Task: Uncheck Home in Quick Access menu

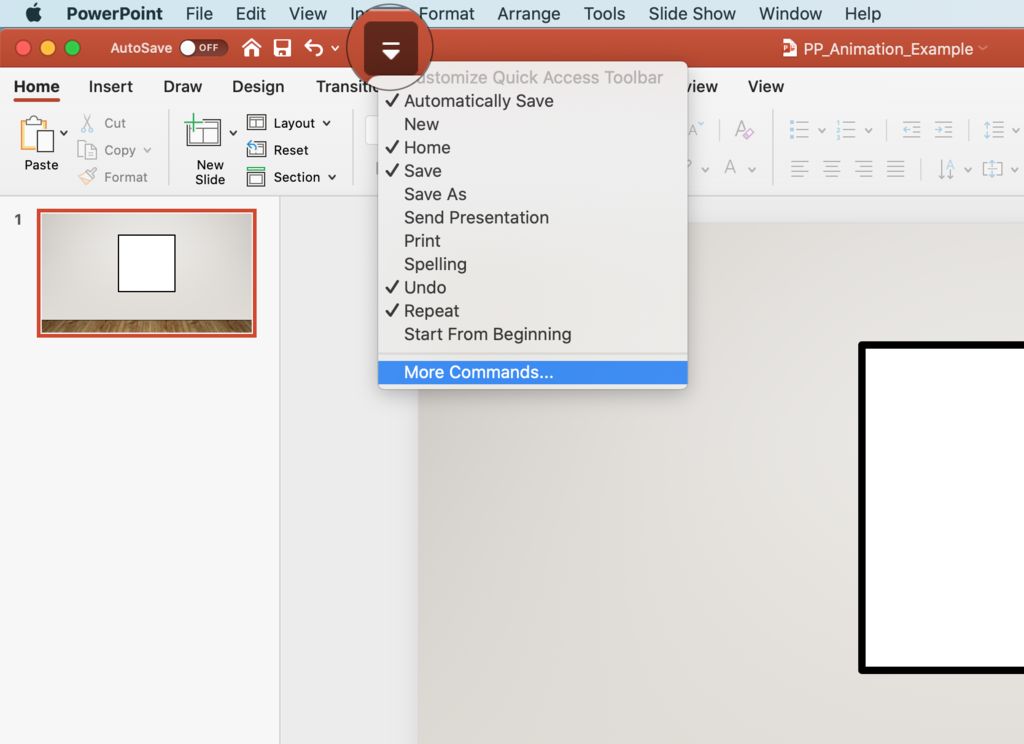Action: pyautogui.click(x=532, y=148)
